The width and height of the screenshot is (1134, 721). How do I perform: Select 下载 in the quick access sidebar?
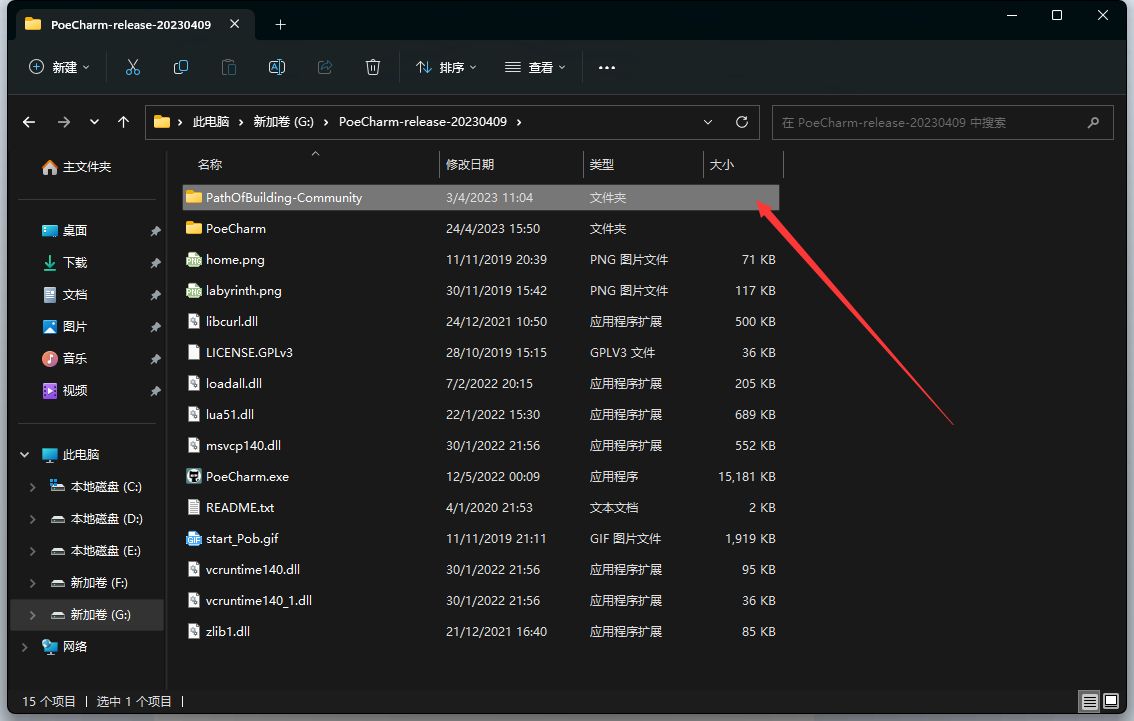tap(75, 263)
